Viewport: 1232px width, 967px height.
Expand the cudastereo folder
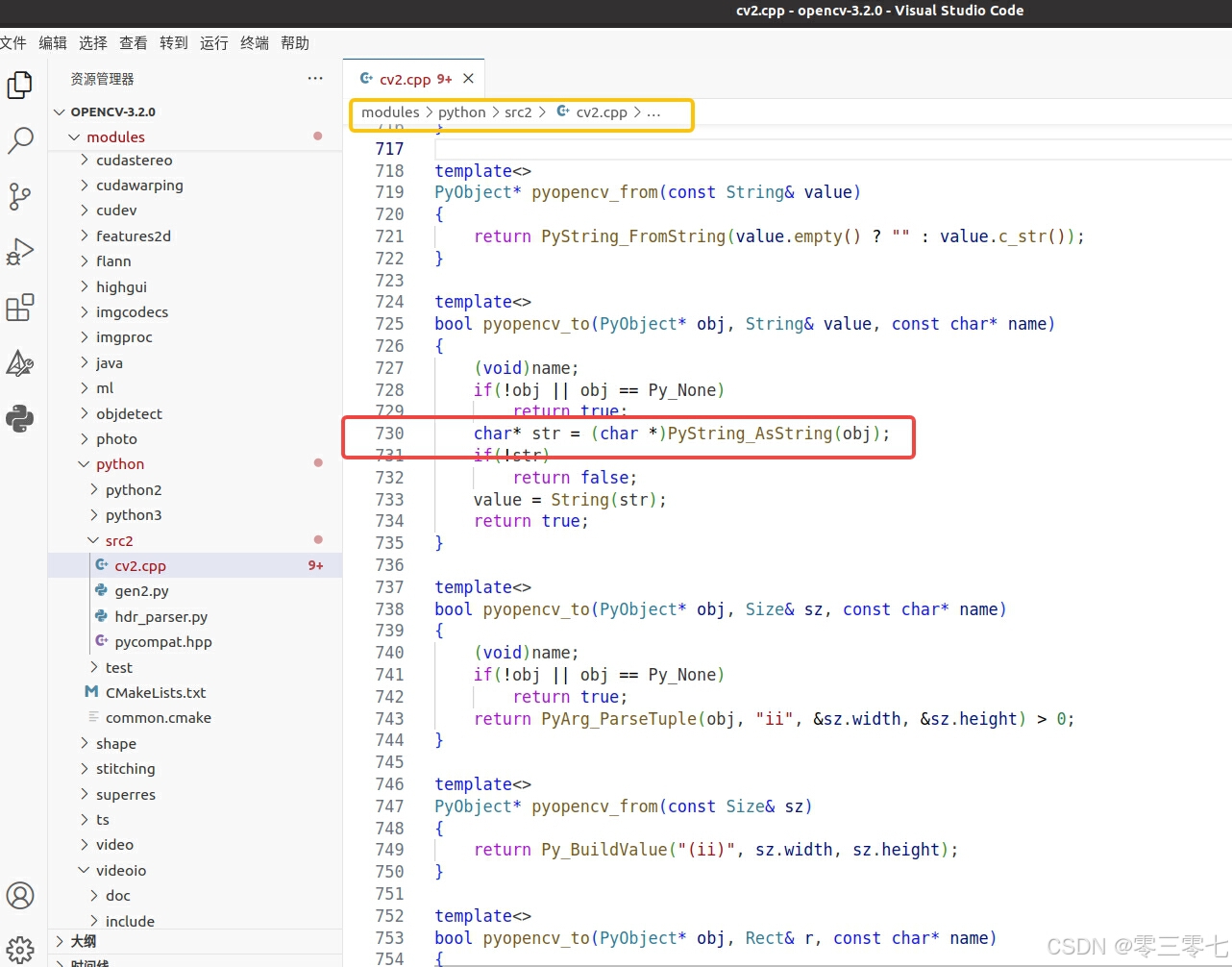(195, 161)
